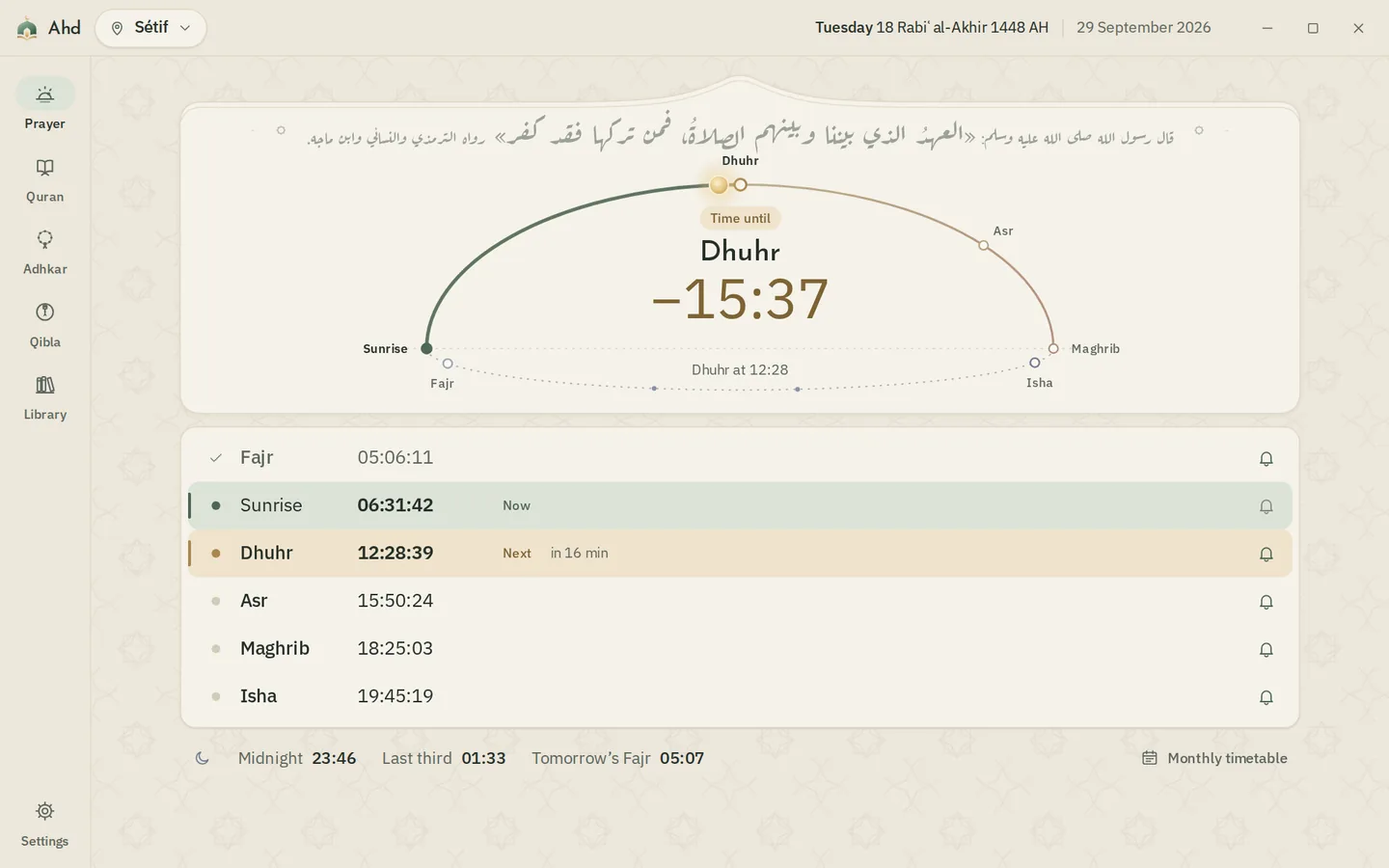The height and width of the screenshot is (868, 1389).
Task: Click the Ahd app logo
Action: click(27, 28)
